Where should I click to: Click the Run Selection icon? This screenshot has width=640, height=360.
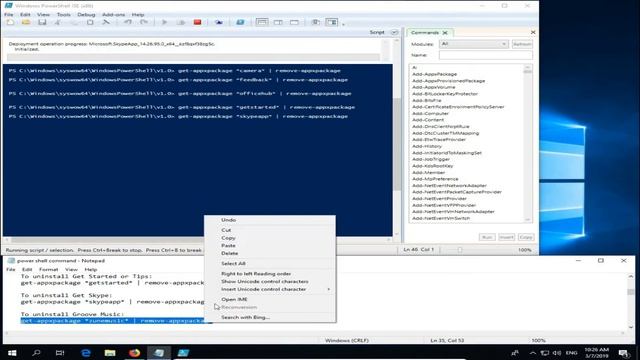click(x=181, y=22)
